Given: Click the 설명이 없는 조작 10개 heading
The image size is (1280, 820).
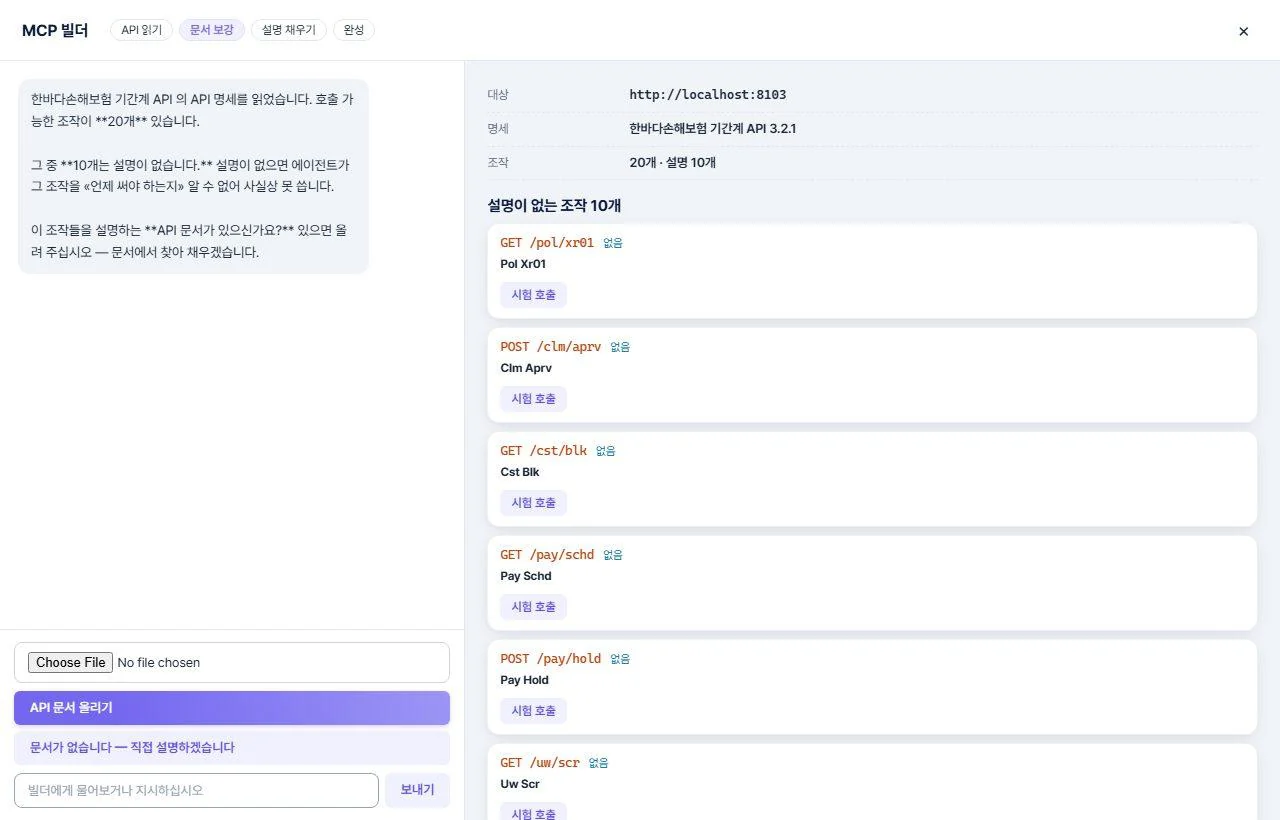Looking at the screenshot, I should (x=554, y=206).
